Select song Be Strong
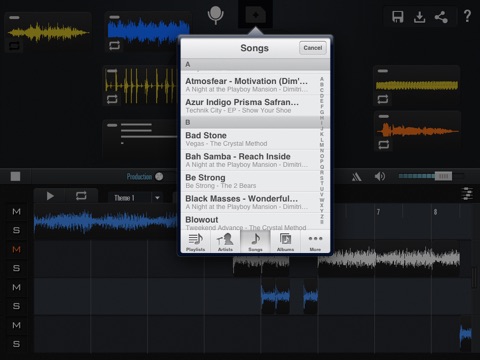Image resolution: width=480 pixels, height=360 pixels. pyautogui.click(x=250, y=181)
